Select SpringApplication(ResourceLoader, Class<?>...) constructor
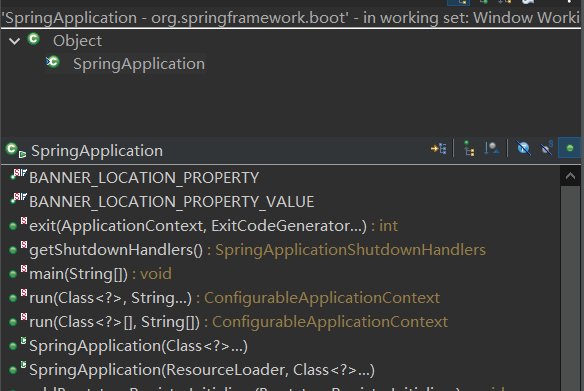The height and width of the screenshot is (391, 584). click(201, 370)
